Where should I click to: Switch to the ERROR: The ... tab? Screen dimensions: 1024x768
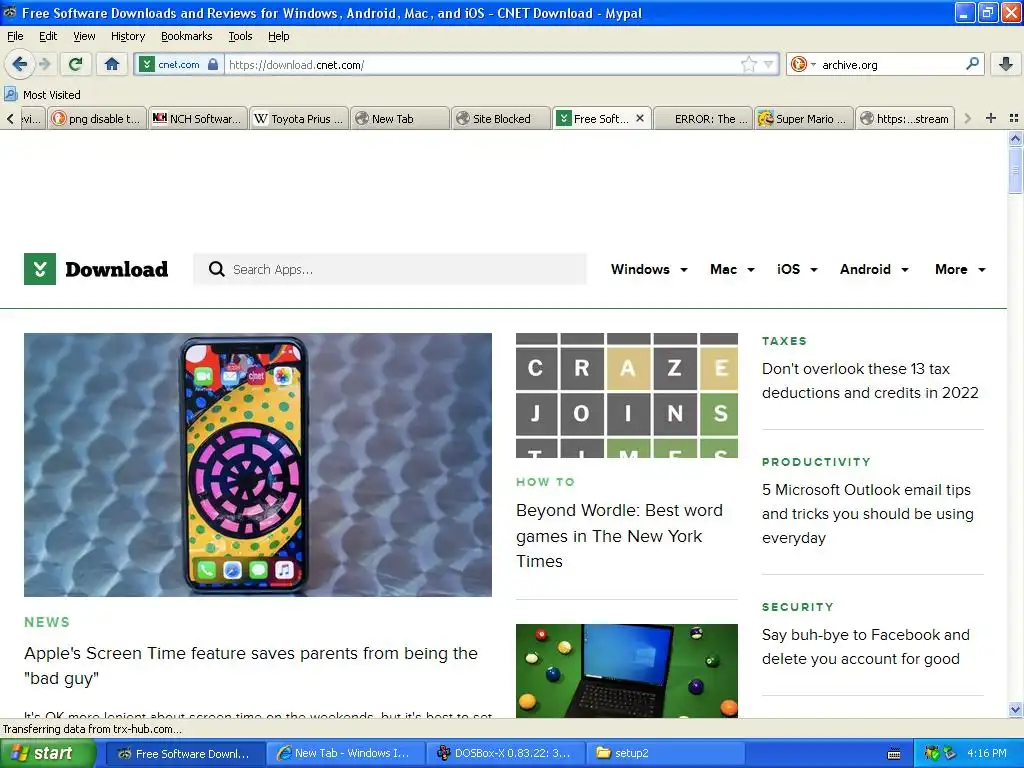703,118
